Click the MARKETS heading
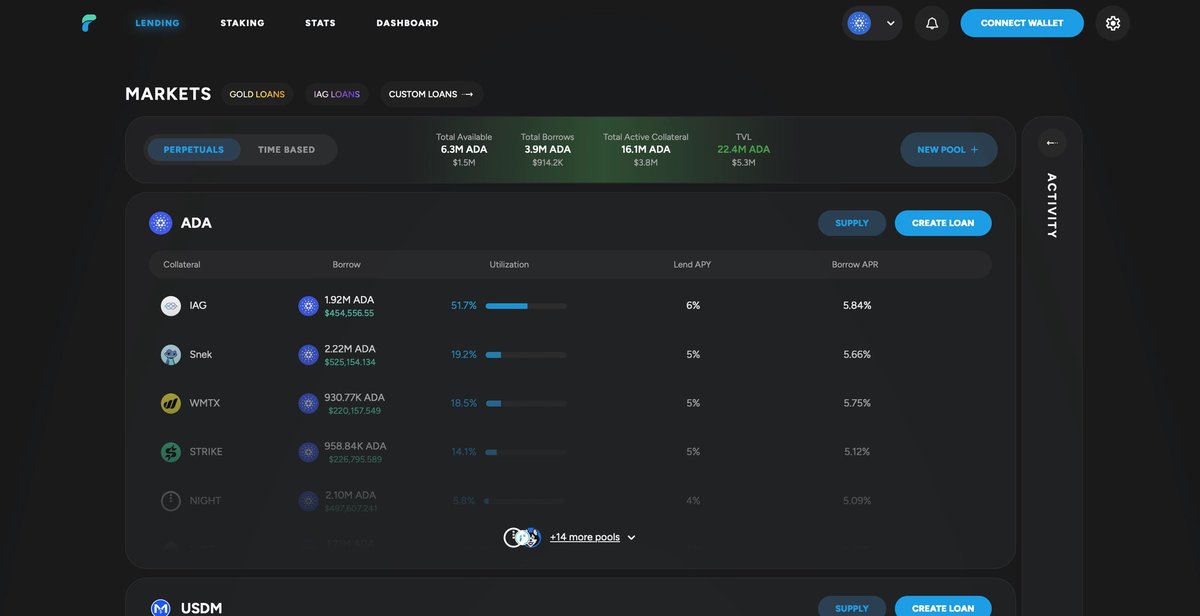1200x616 pixels. pyautogui.click(x=168, y=94)
